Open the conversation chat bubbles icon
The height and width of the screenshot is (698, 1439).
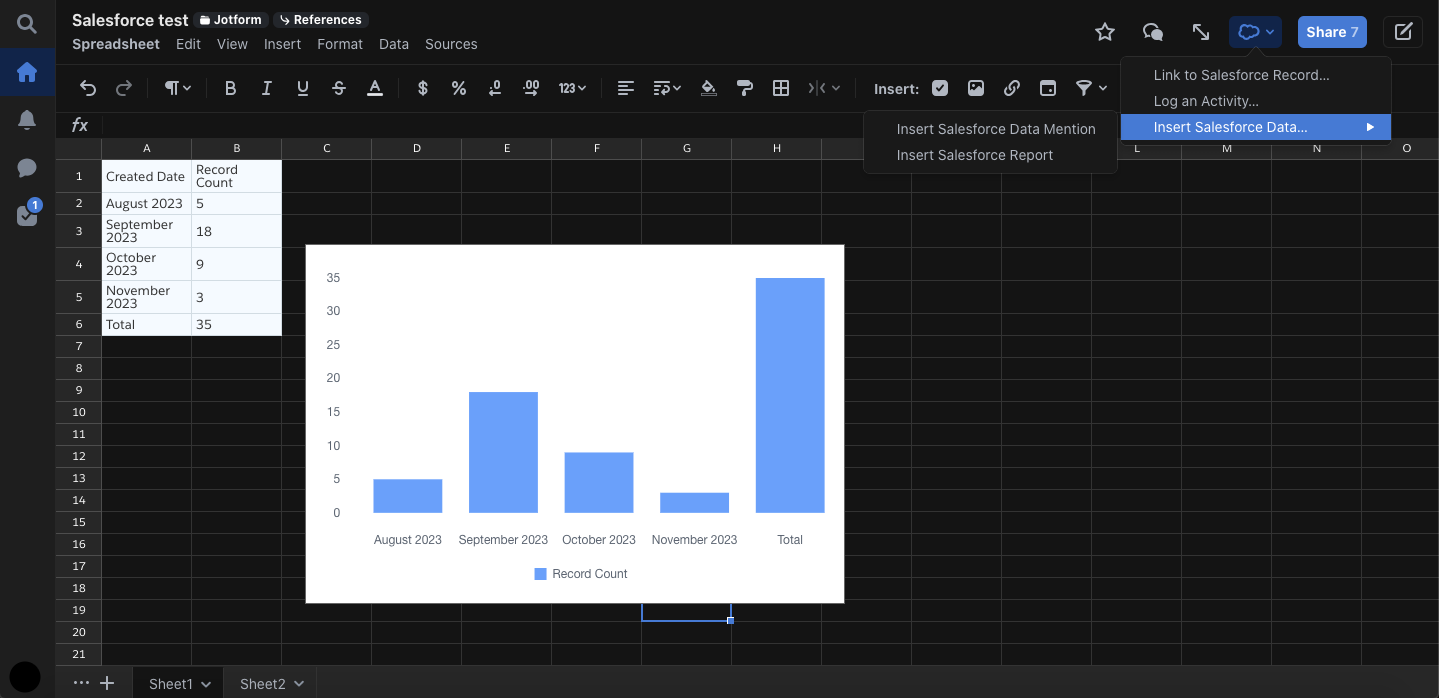coord(1152,32)
